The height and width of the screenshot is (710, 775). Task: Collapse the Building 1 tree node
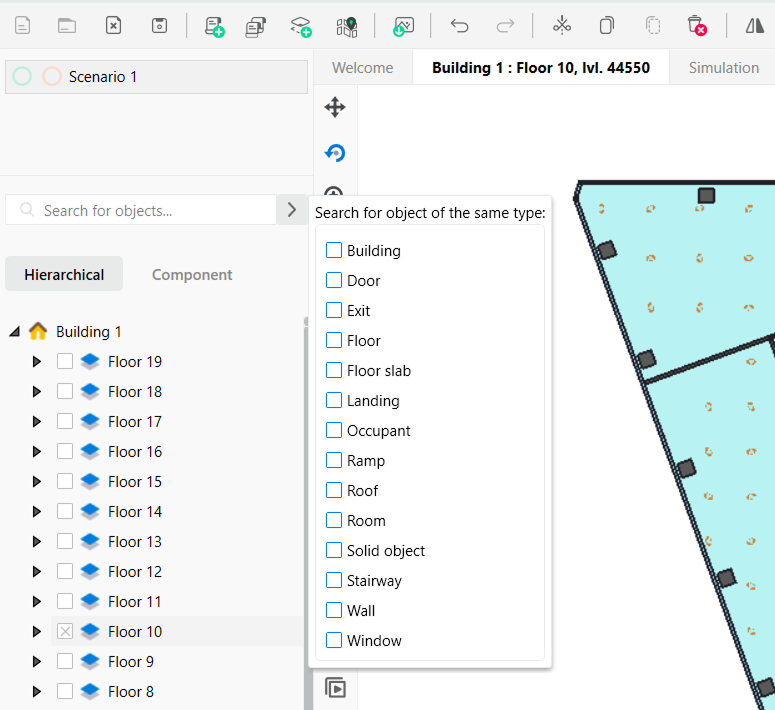(15, 331)
